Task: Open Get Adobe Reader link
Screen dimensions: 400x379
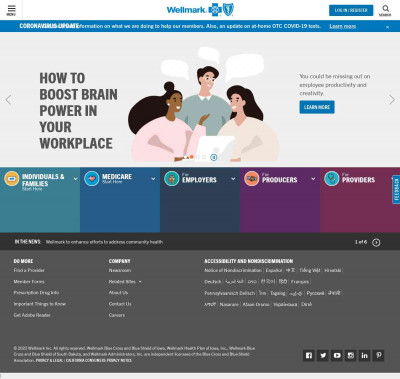Action: [32, 315]
